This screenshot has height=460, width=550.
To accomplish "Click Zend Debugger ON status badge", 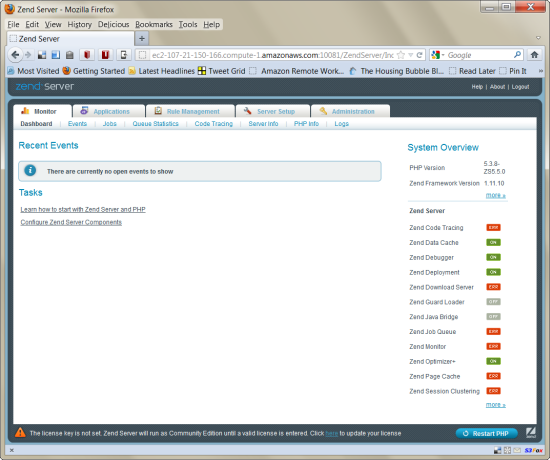I will click(x=493, y=257).
